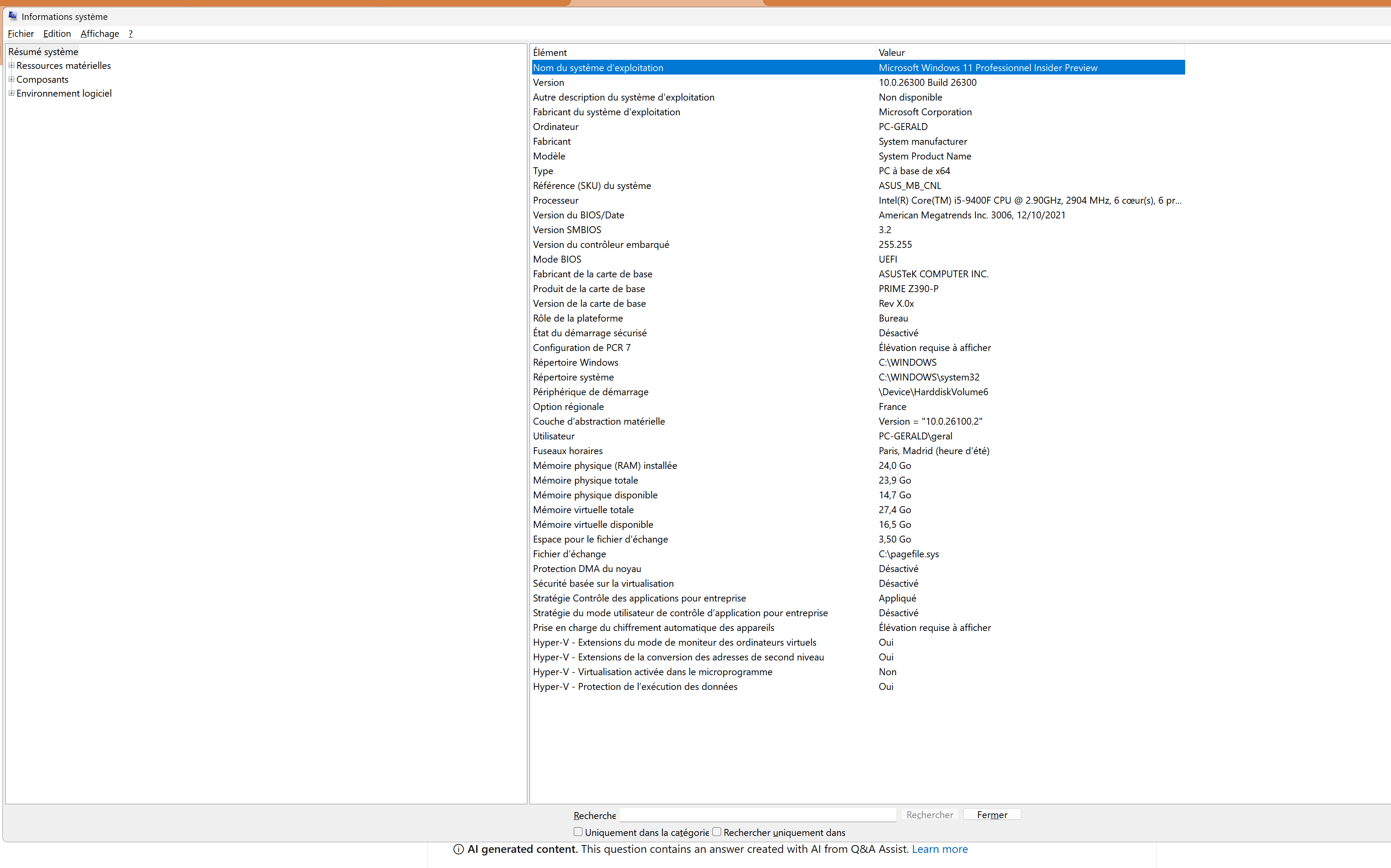Viewport: 1391px width, 868px height.
Task: Toggle Rechercher uniquement dans checkbox
Action: point(716,832)
